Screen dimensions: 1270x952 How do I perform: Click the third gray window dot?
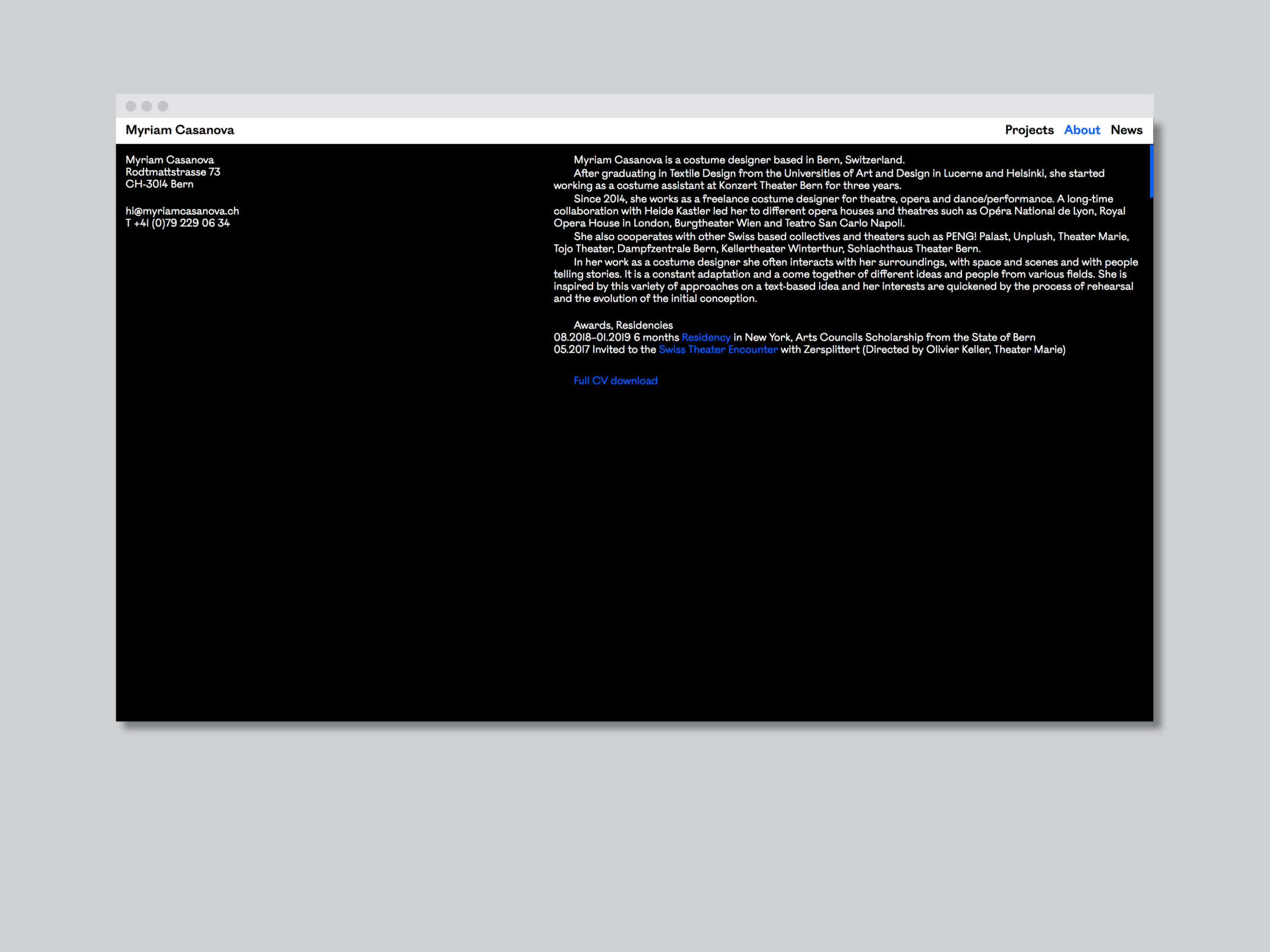point(163,106)
